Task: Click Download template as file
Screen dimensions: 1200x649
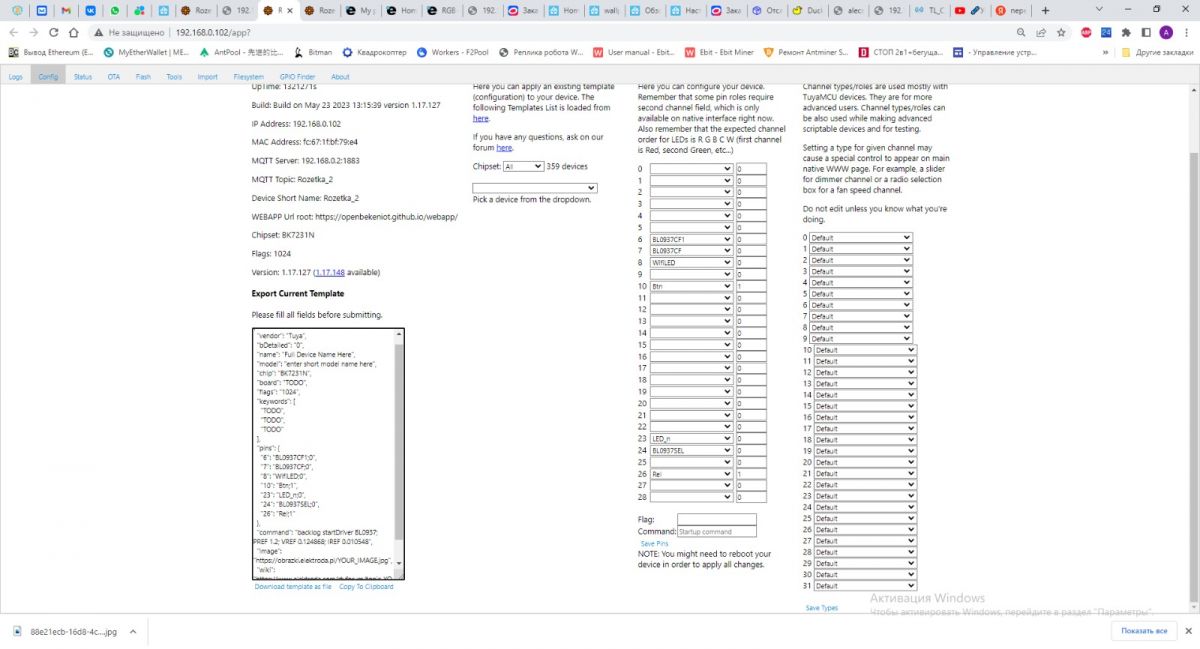Action: [293, 587]
